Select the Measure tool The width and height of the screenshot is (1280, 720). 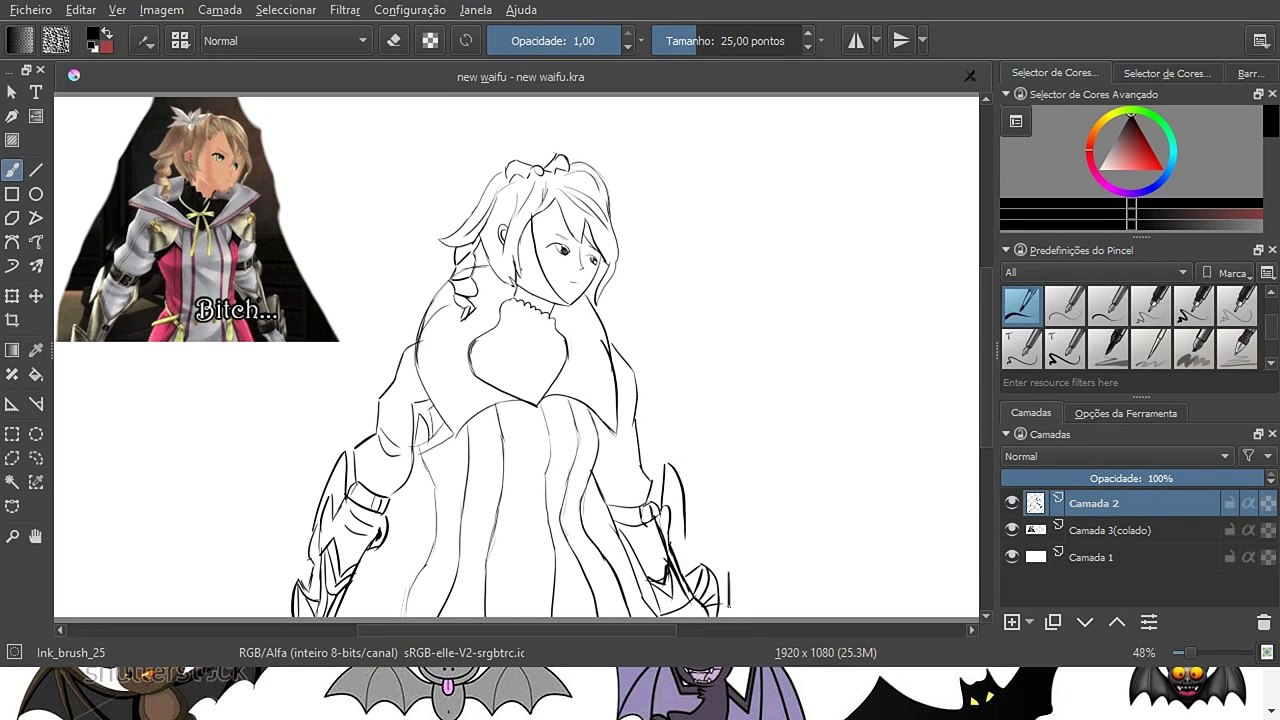[x=36, y=404]
